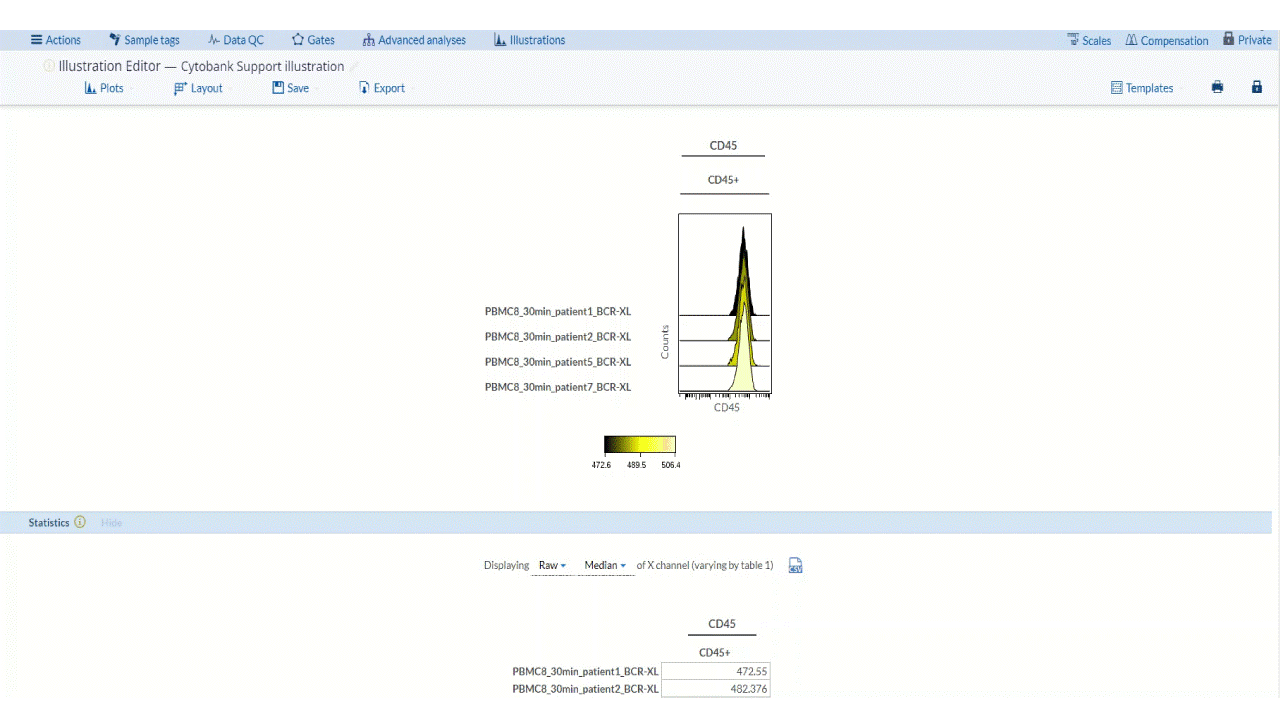The height and width of the screenshot is (720, 1280).
Task: Open the Raw display dropdown
Action: pyautogui.click(x=552, y=566)
